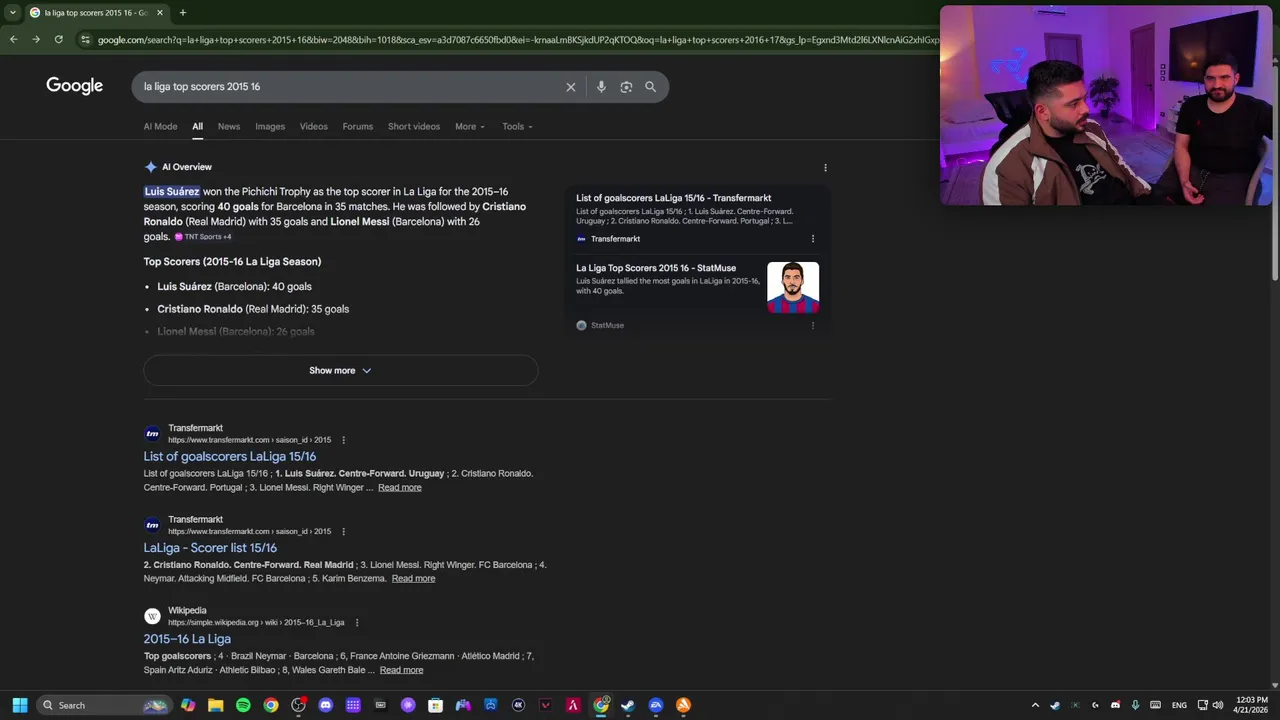Open Steam from the taskbar

coord(628,705)
